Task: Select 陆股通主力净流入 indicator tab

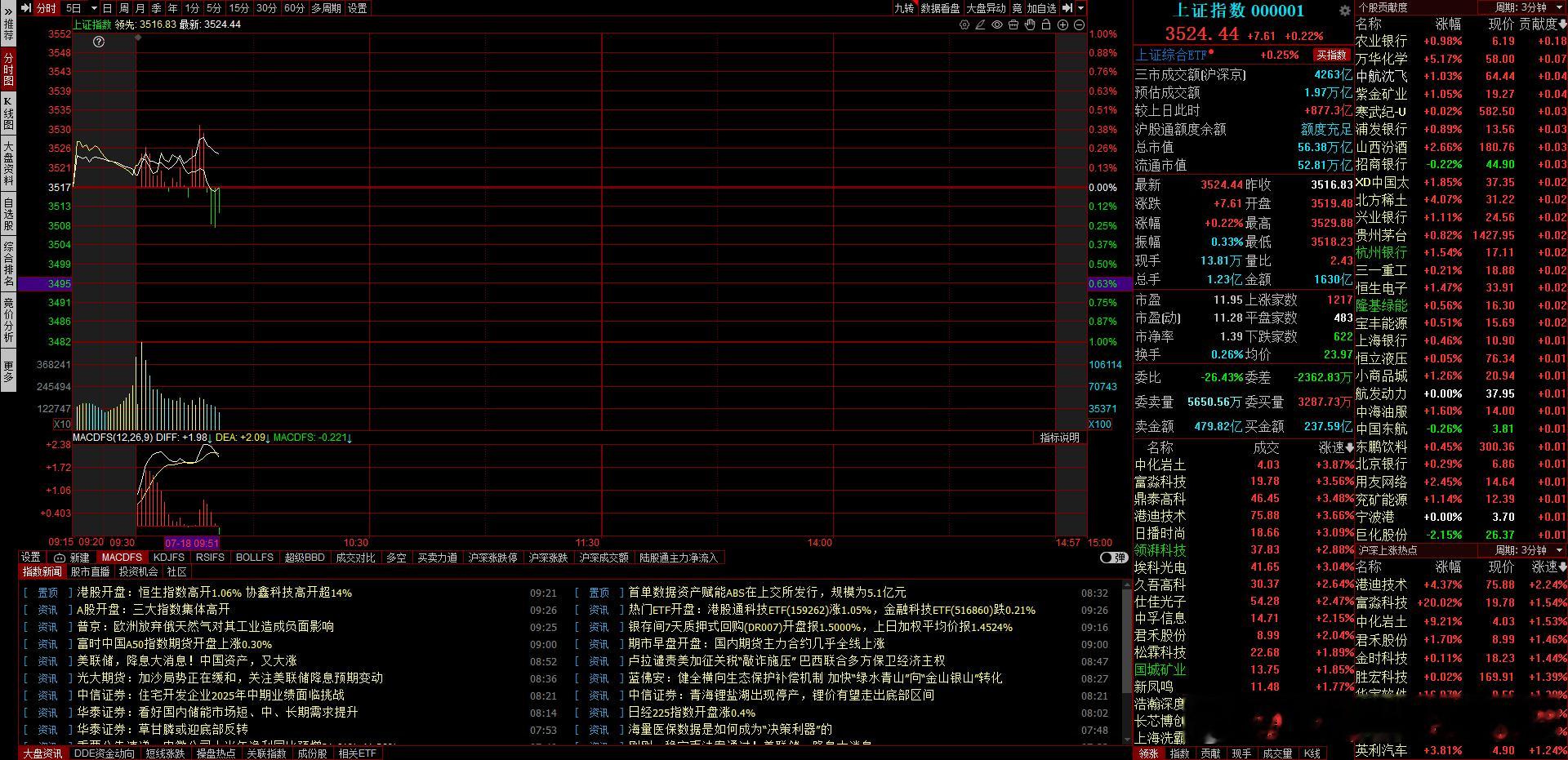Action: point(678,558)
